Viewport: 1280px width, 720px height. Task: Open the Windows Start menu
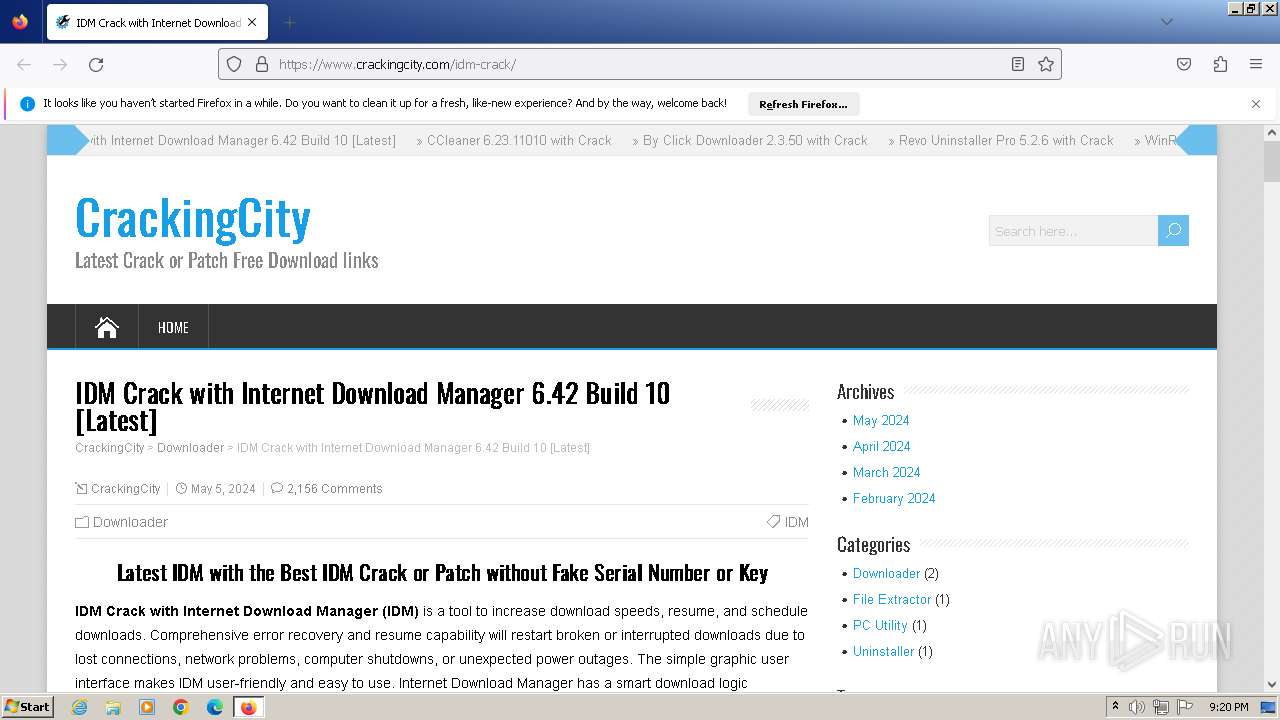point(27,706)
